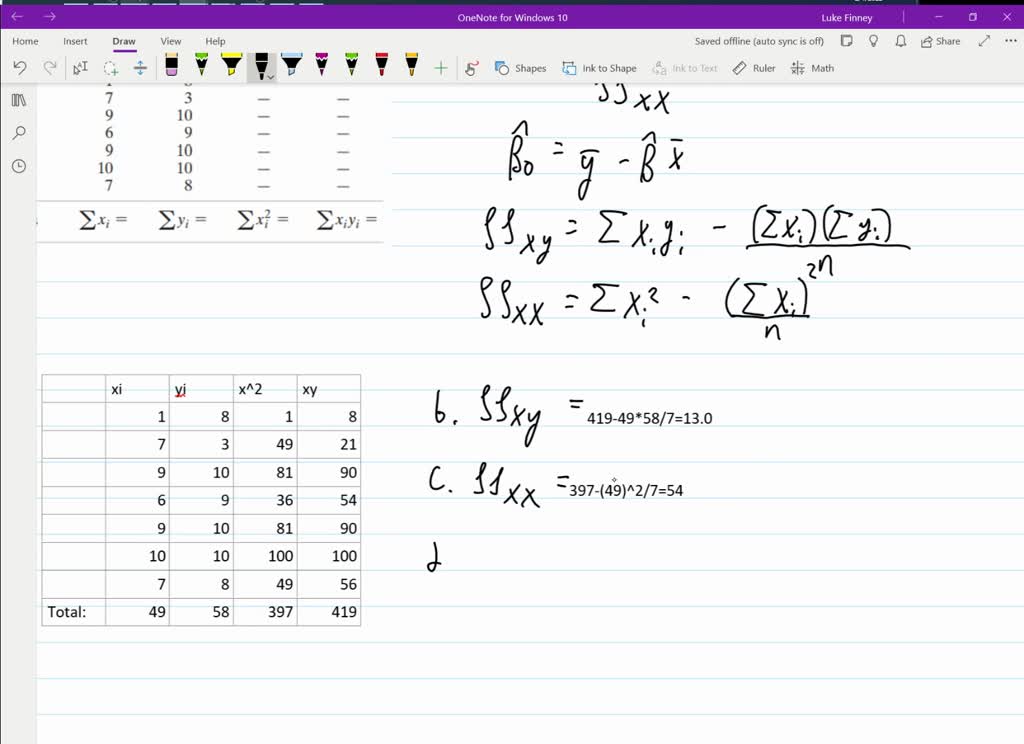
Task: Open Search in the left sidebar
Action: pos(18,133)
